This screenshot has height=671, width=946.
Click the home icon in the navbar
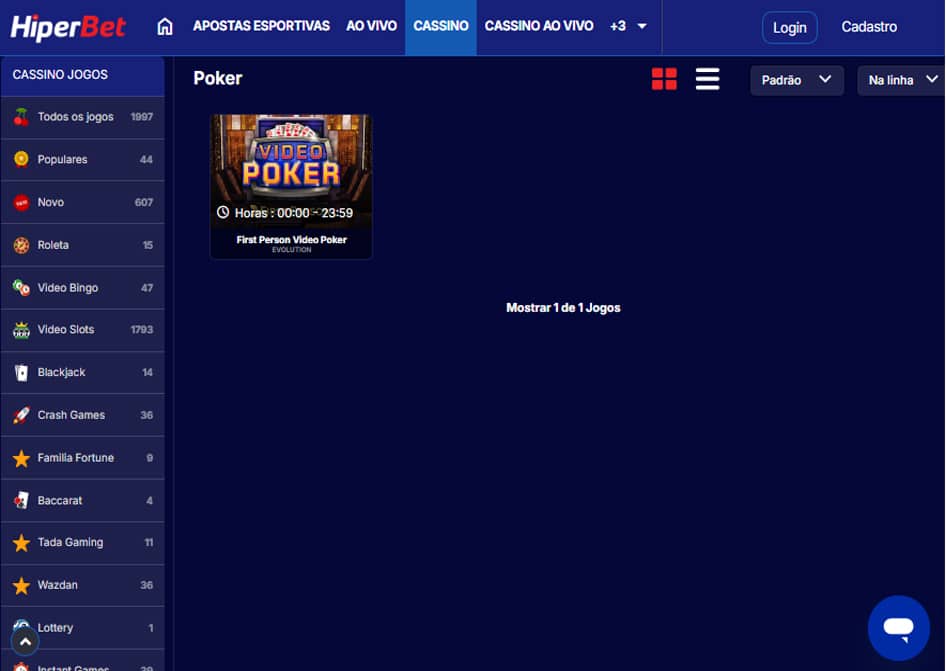coord(164,27)
